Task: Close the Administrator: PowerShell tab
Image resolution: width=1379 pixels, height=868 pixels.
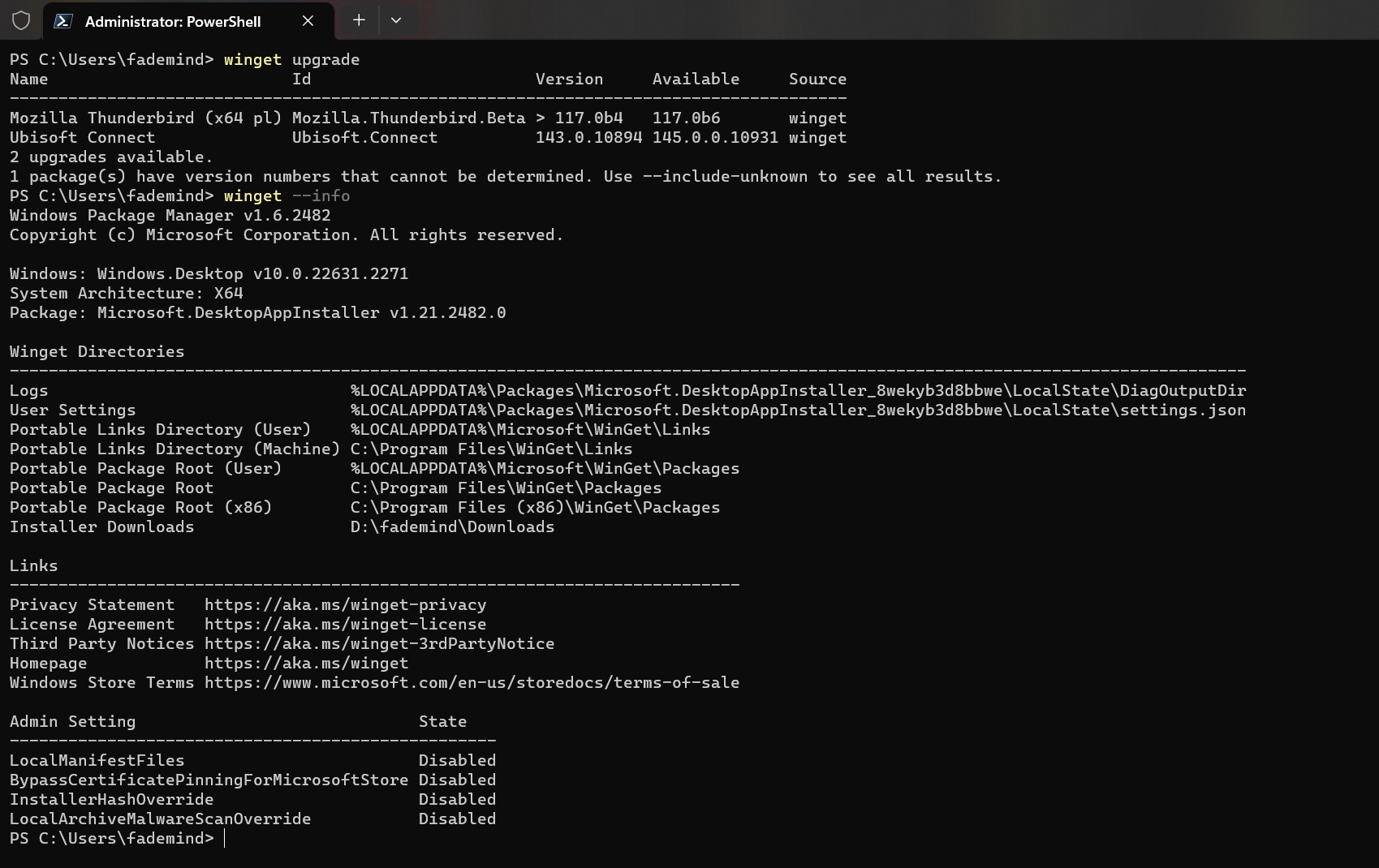Action: (x=307, y=21)
